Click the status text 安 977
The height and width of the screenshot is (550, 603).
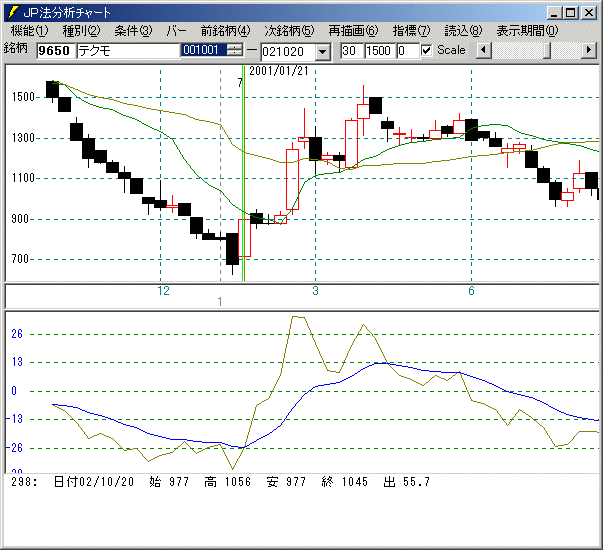click(x=286, y=482)
